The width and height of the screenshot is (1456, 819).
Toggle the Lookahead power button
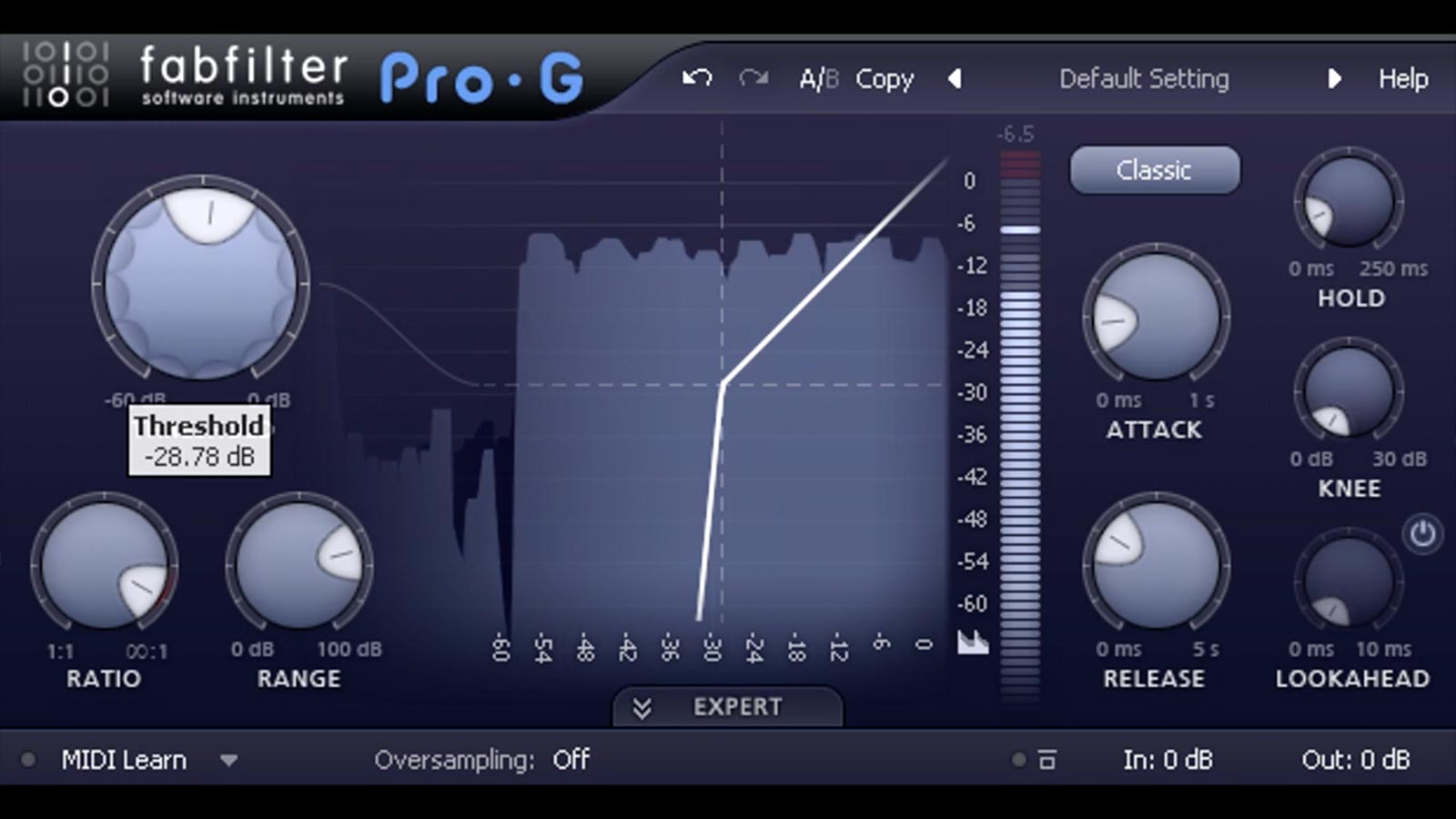pyautogui.click(x=1422, y=534)
